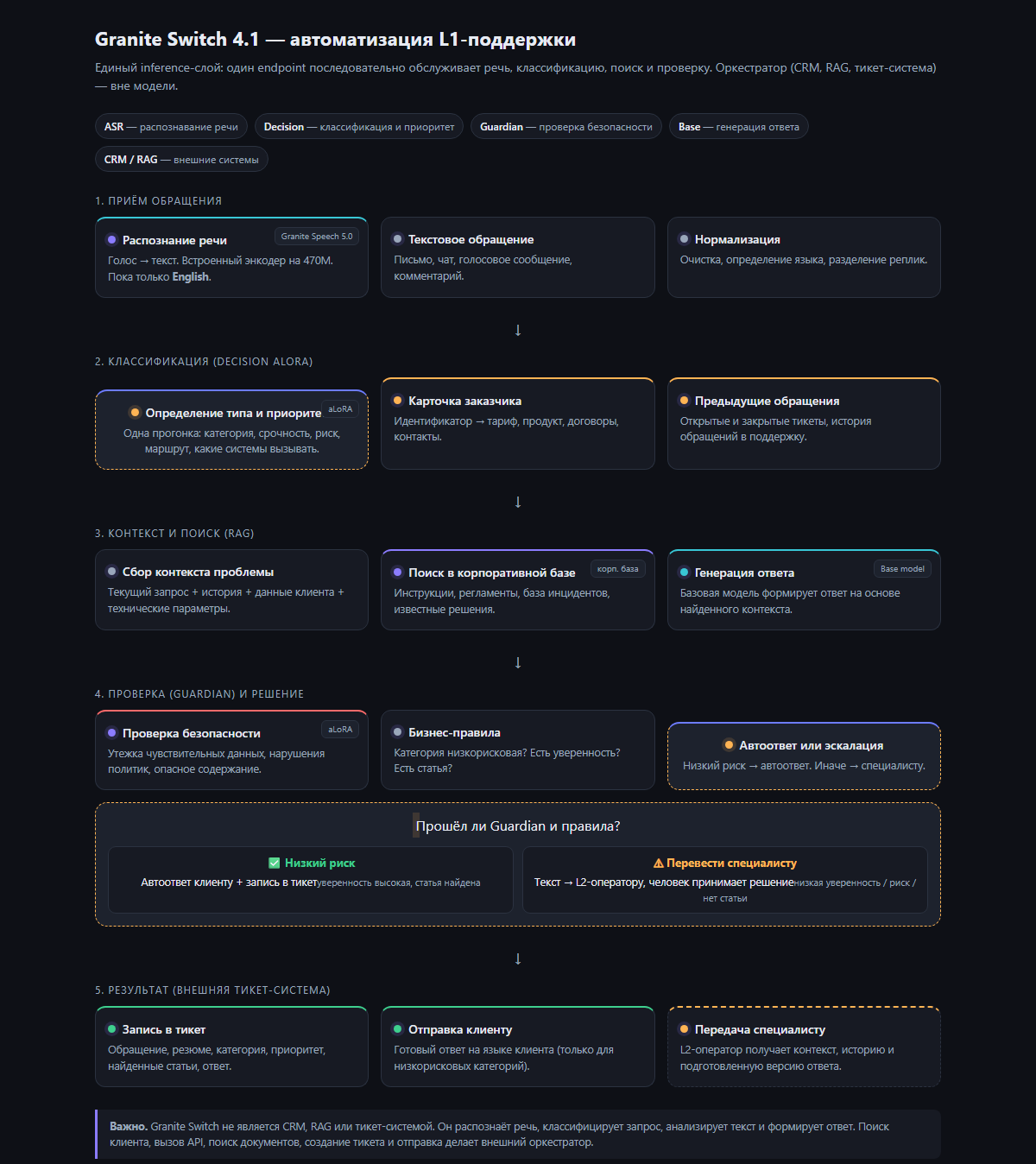
Task: Click the Отправка клиенту card title
Action: (460, 1029)
